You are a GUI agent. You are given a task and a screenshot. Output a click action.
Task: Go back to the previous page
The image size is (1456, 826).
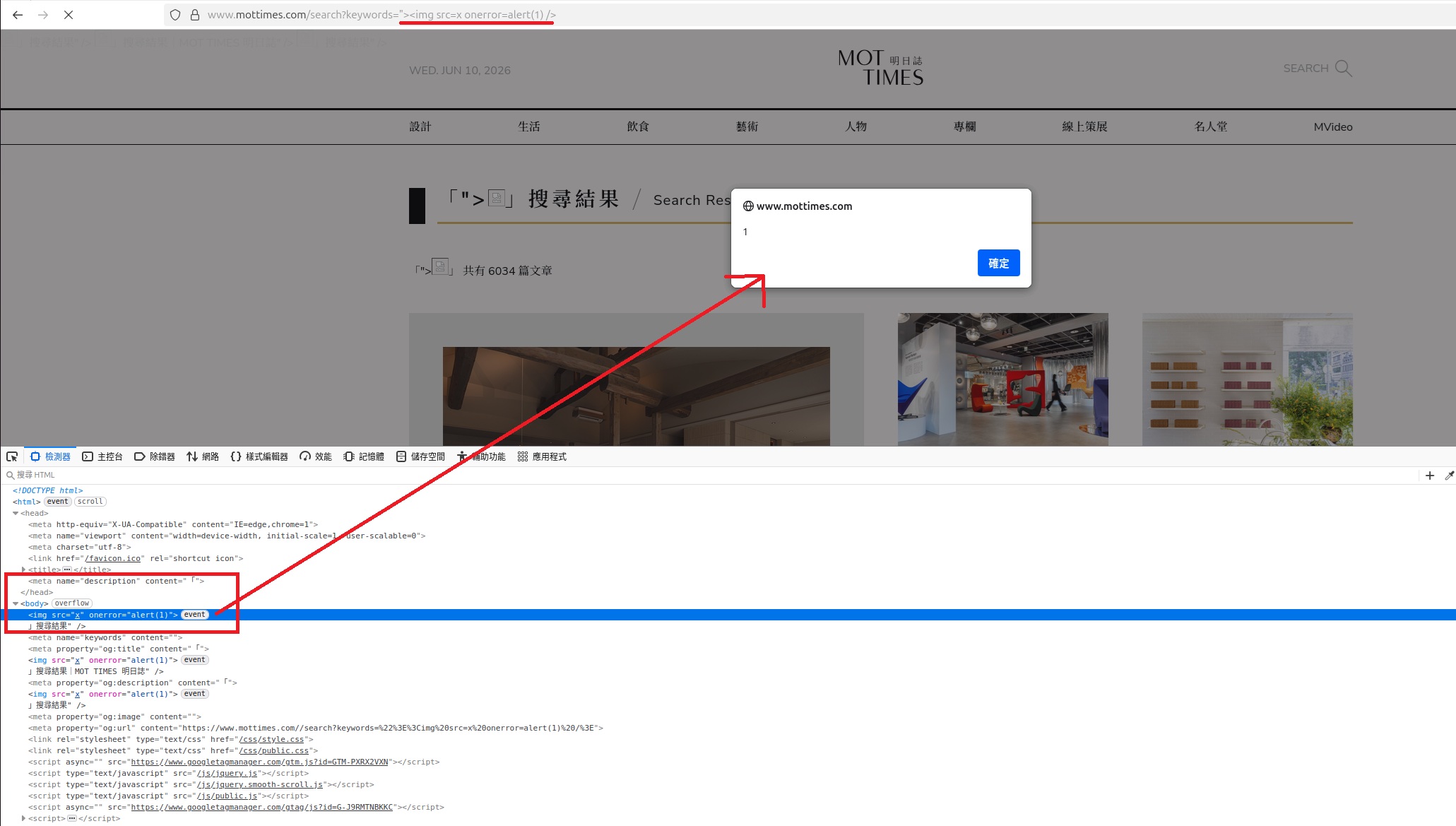[x=18, y=15]
